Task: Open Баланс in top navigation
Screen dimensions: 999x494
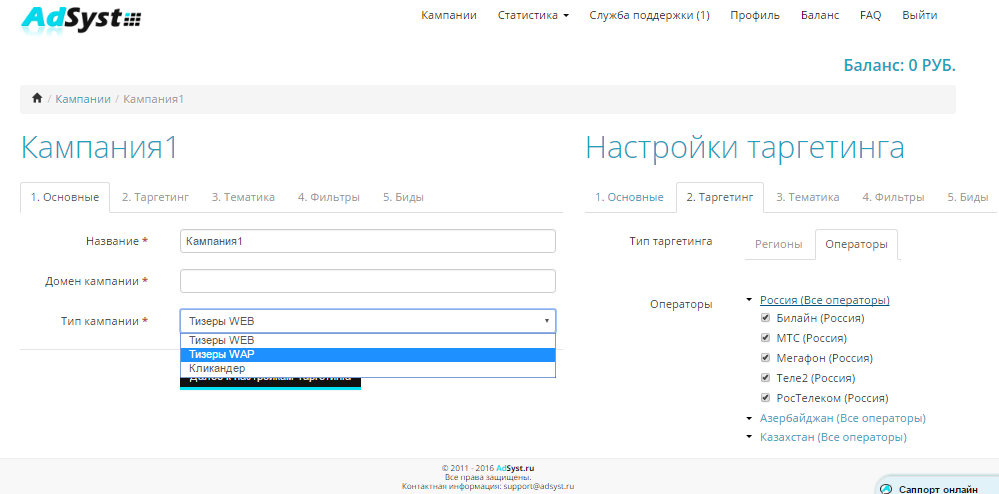Action: point(820,15)
